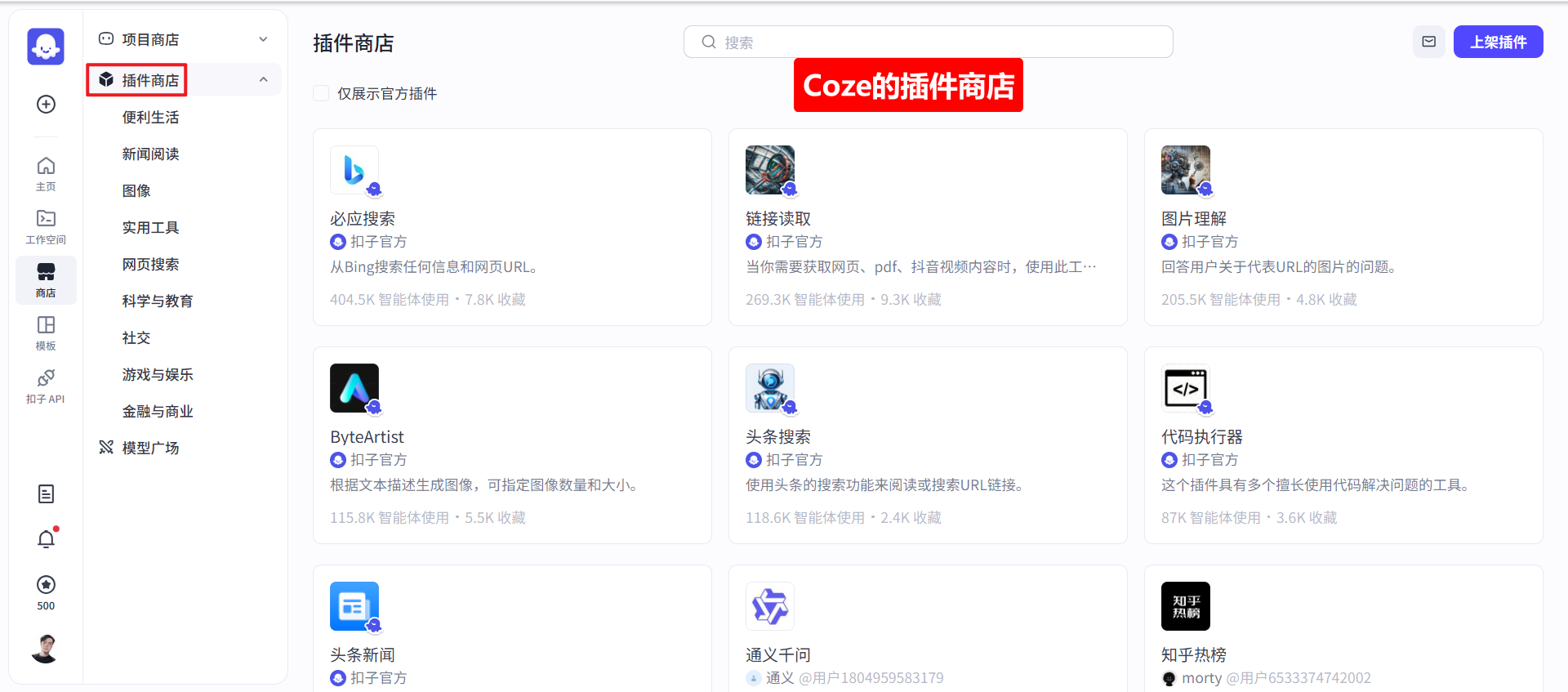The image size is (1568, 692).
Task: Click 87K 智能体使用 stats text
Action: [1211, 518]
